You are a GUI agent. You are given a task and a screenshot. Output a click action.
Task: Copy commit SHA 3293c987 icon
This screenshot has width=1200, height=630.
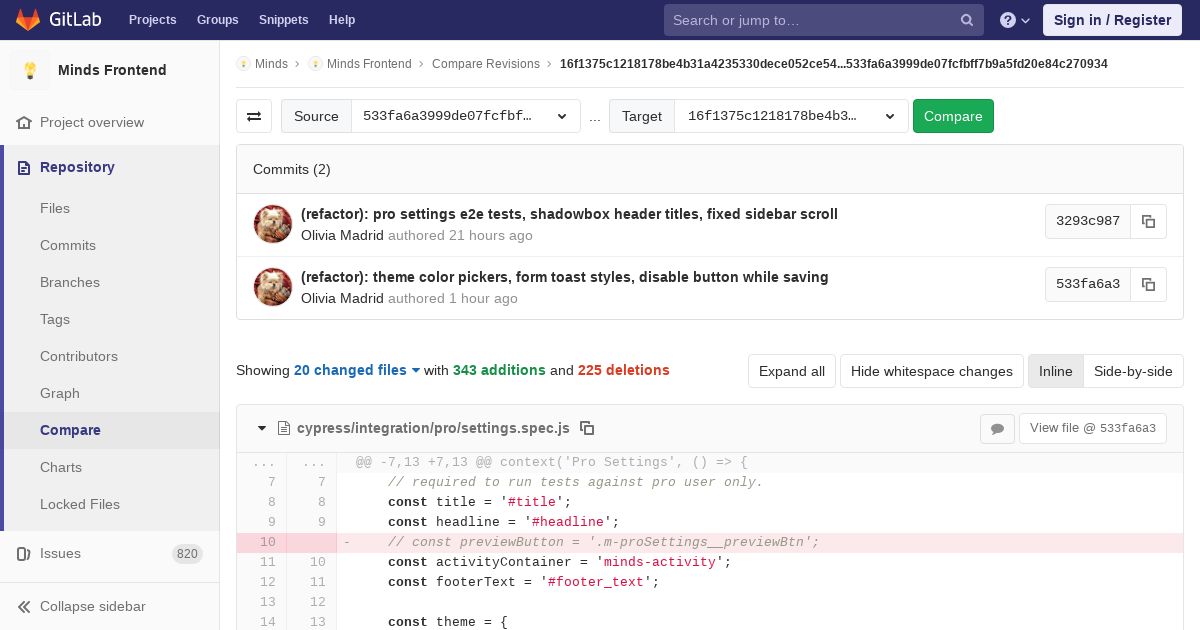pos(1148,222)
